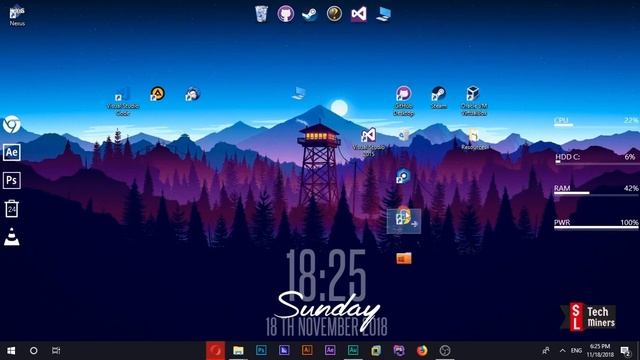Open the Action Center notifications
The height and width of the screenshot is (360, 640).
pyautogui.click(x=625, y=351)
